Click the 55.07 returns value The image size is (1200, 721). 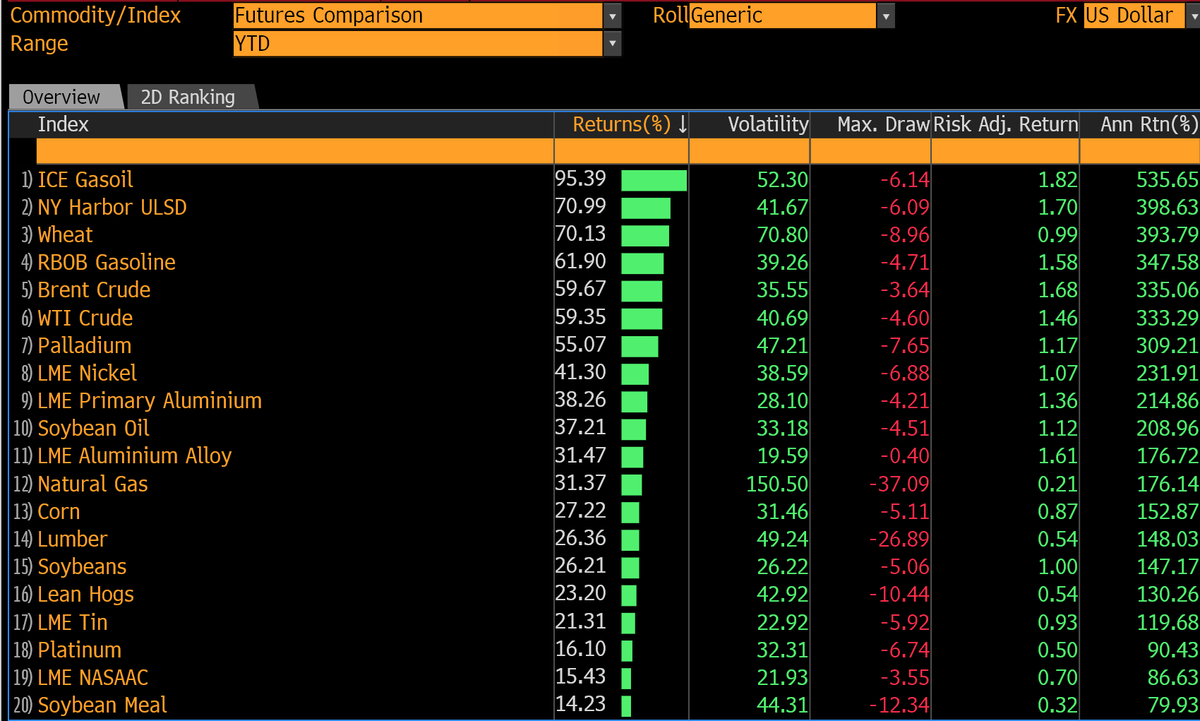pyautogui.click(x=581, y=345)
